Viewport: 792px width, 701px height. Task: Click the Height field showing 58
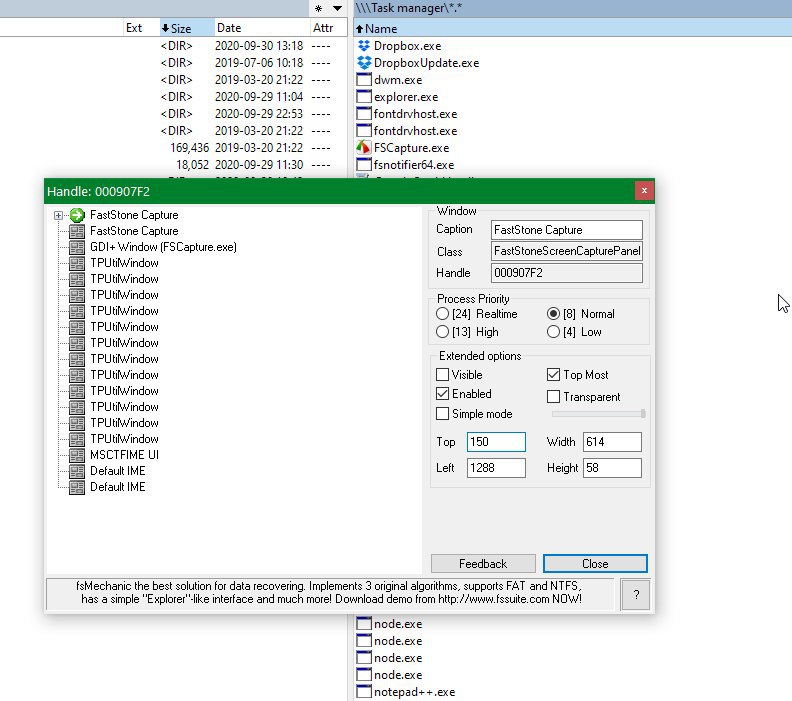(612, 468)
